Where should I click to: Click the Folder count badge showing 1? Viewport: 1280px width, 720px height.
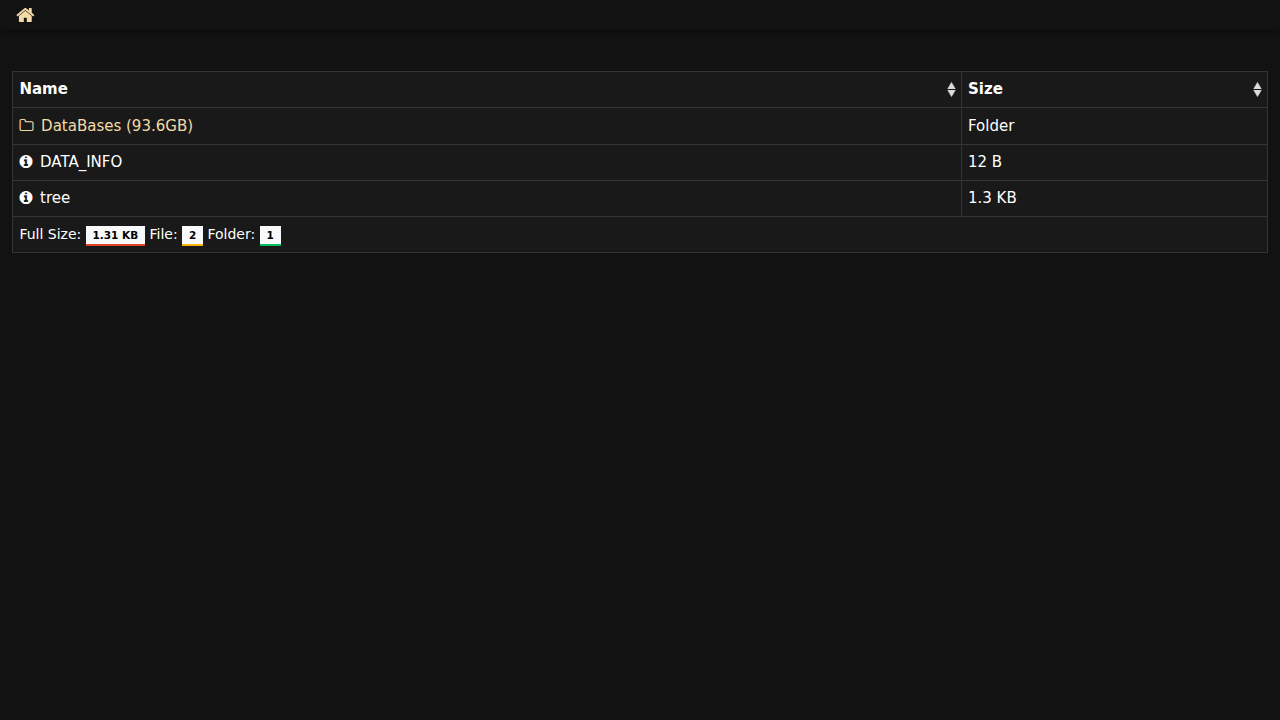coord(270,235)
